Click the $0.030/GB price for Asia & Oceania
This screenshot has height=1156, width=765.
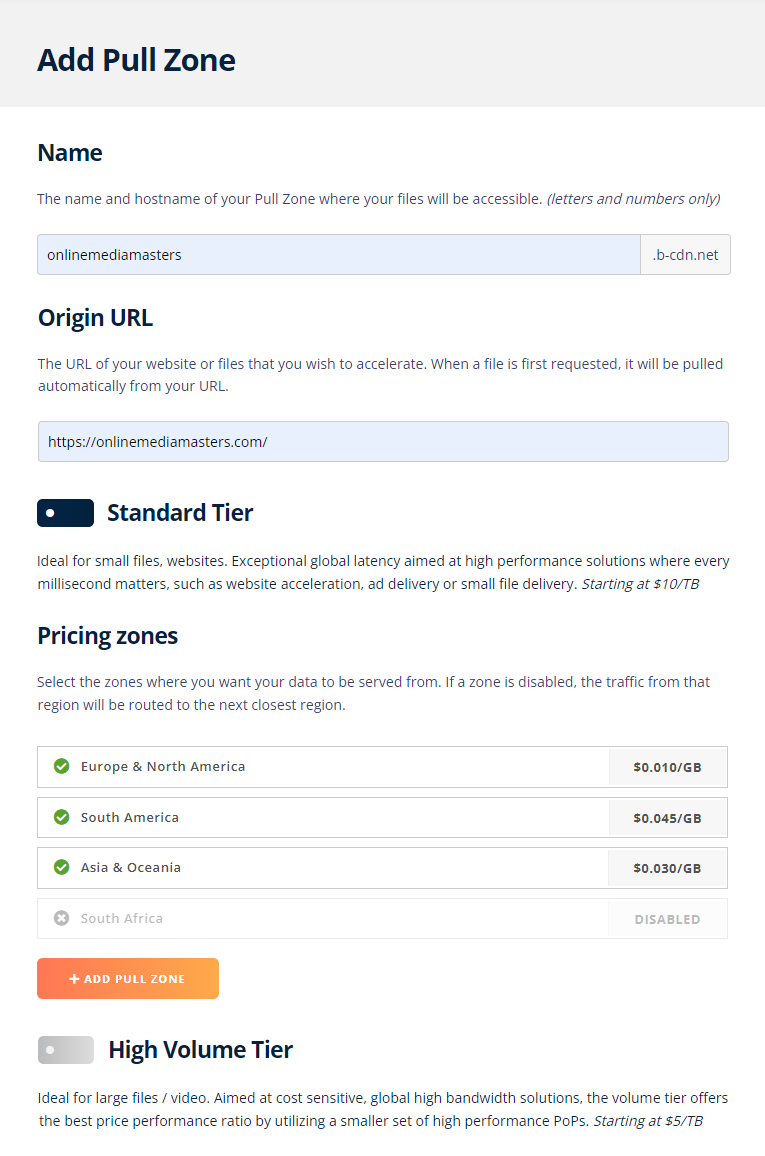click(668, 868)
